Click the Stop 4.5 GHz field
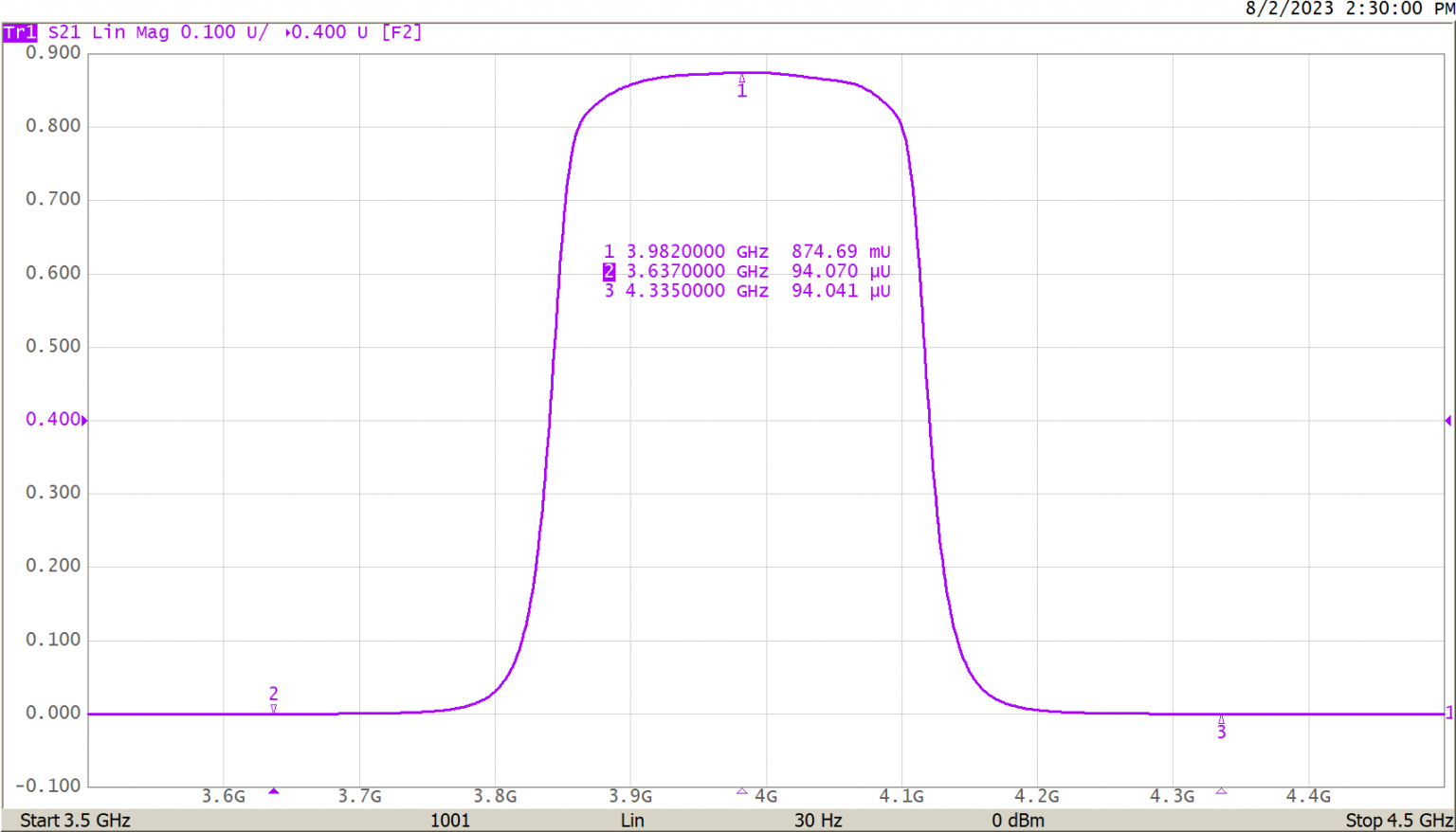 (x=1398, y=821)
